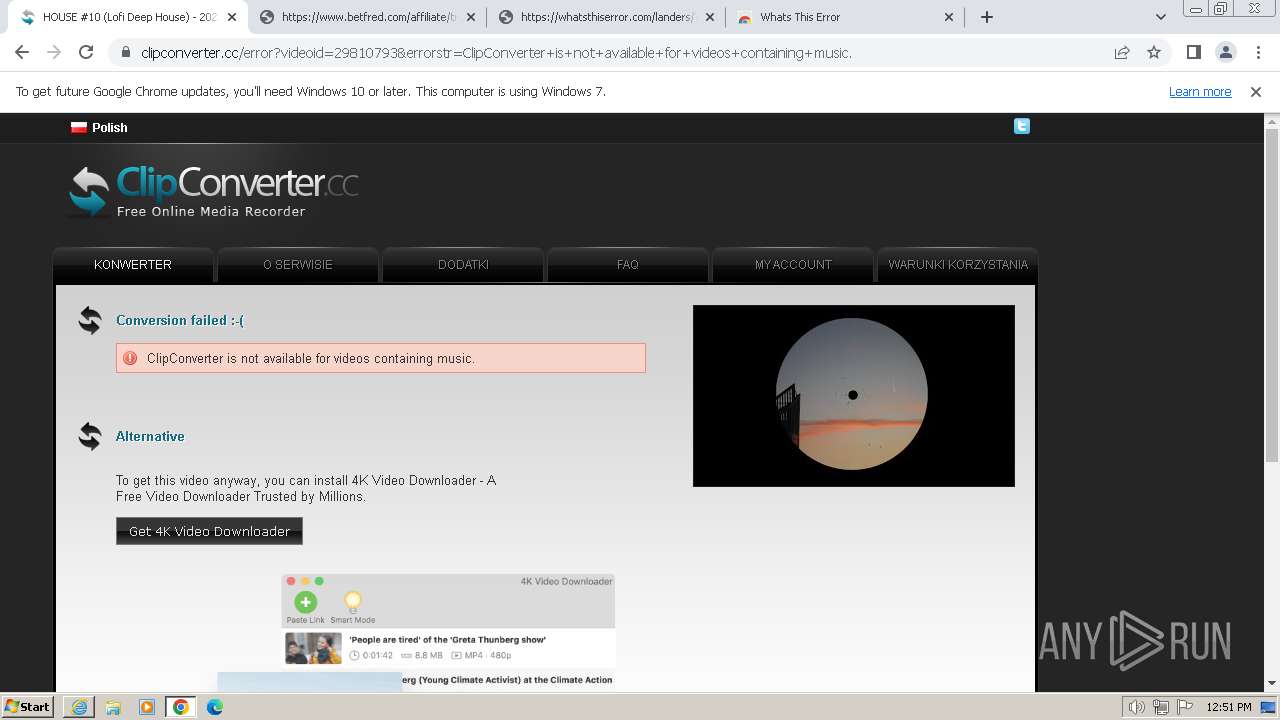This screenshot has width=1280, height=720.
Task: Open the MY ACCOUNT navigation tab
Action: 793,264
